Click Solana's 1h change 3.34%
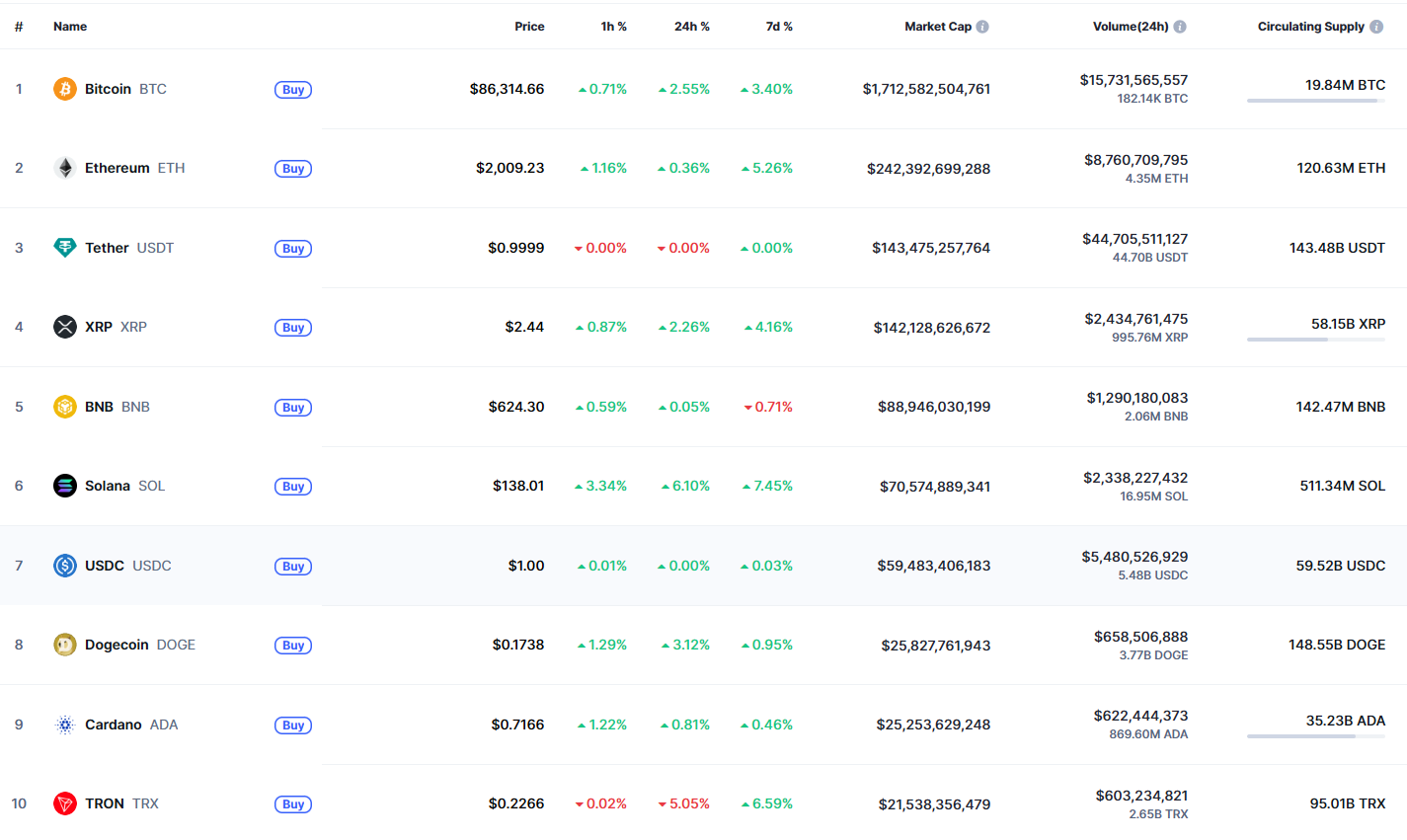 [601, 486]
